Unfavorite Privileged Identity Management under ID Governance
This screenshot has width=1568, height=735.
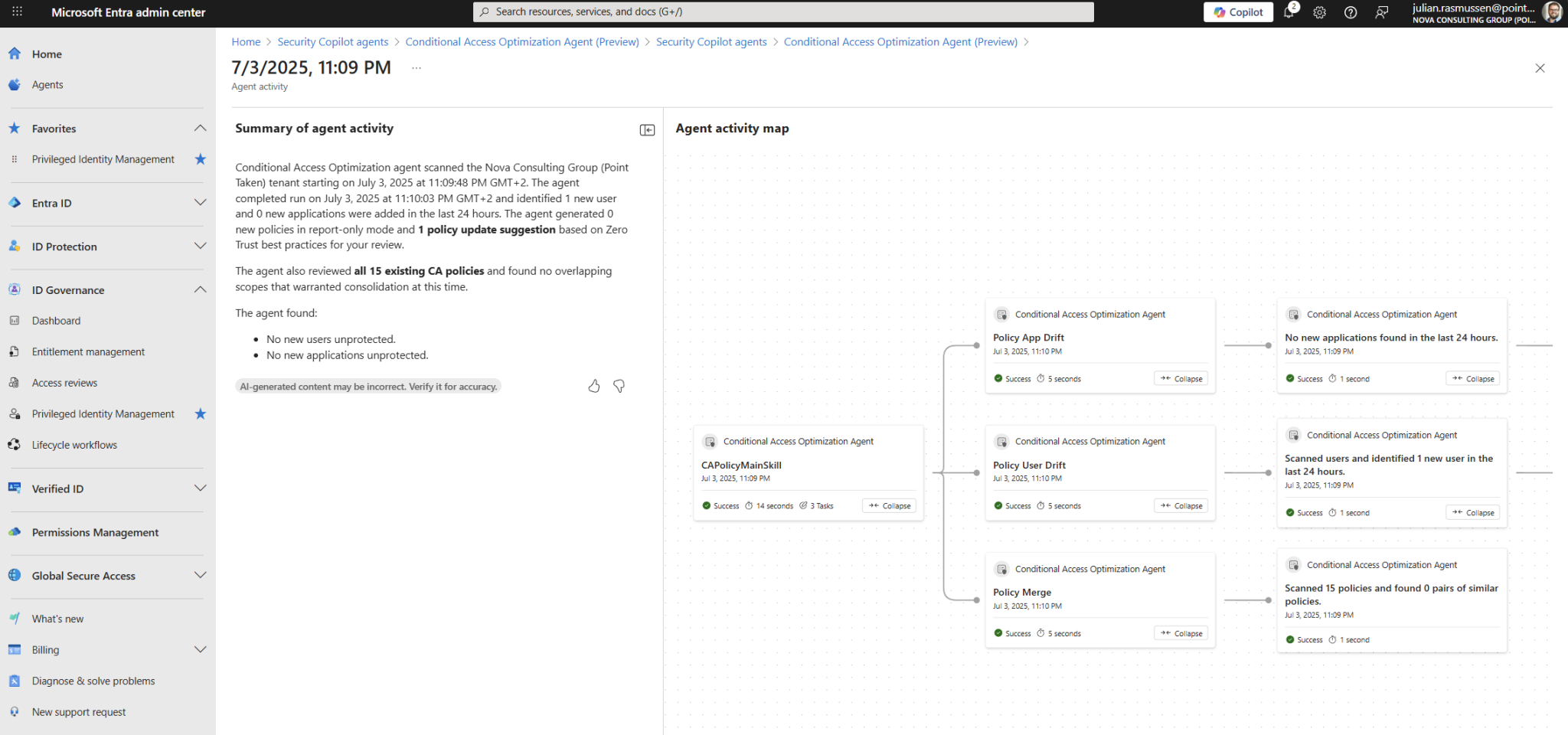point(200,413)
